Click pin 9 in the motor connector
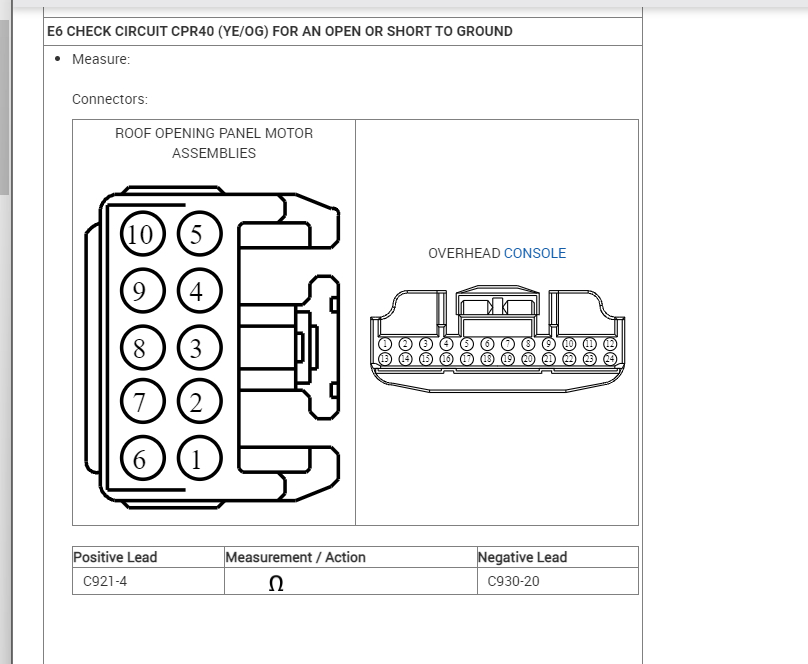This screenshot has height=664, width=808. 143,291
